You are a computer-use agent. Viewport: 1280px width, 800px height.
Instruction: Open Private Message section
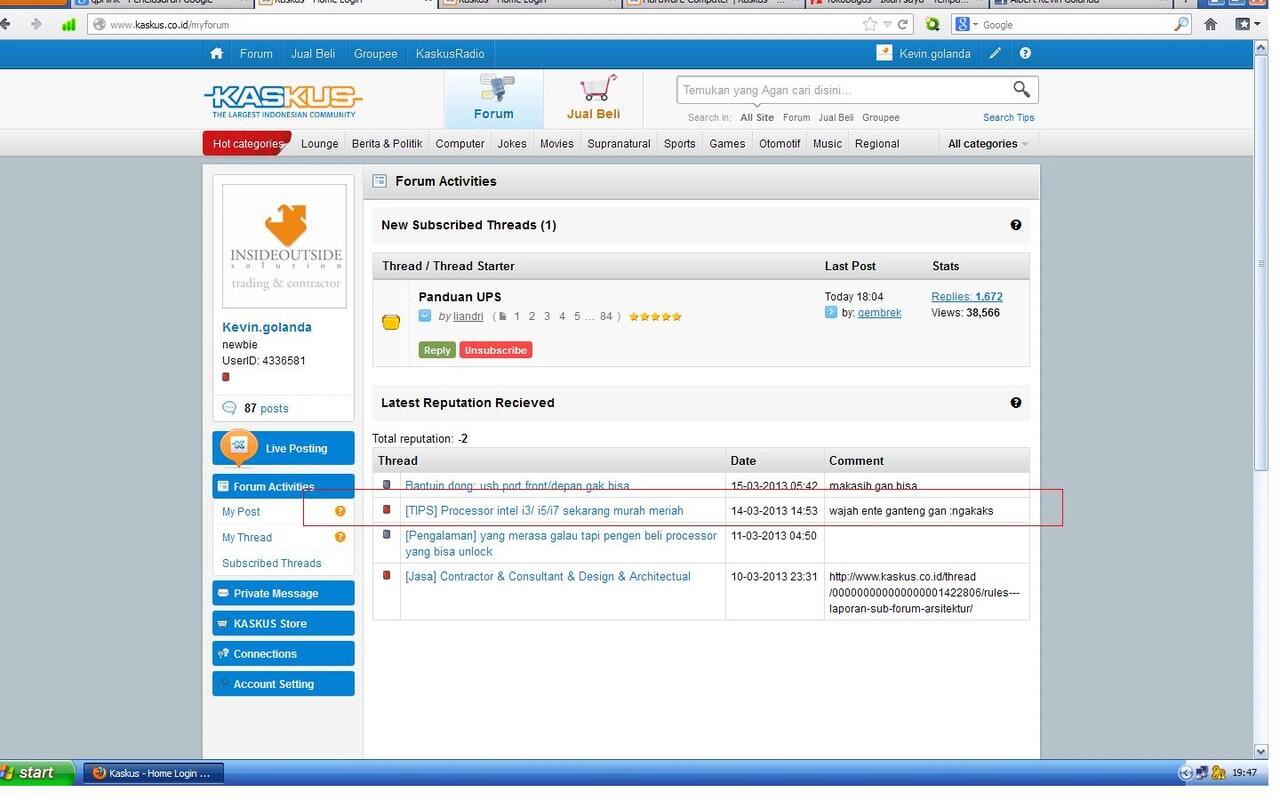(283, 593)
